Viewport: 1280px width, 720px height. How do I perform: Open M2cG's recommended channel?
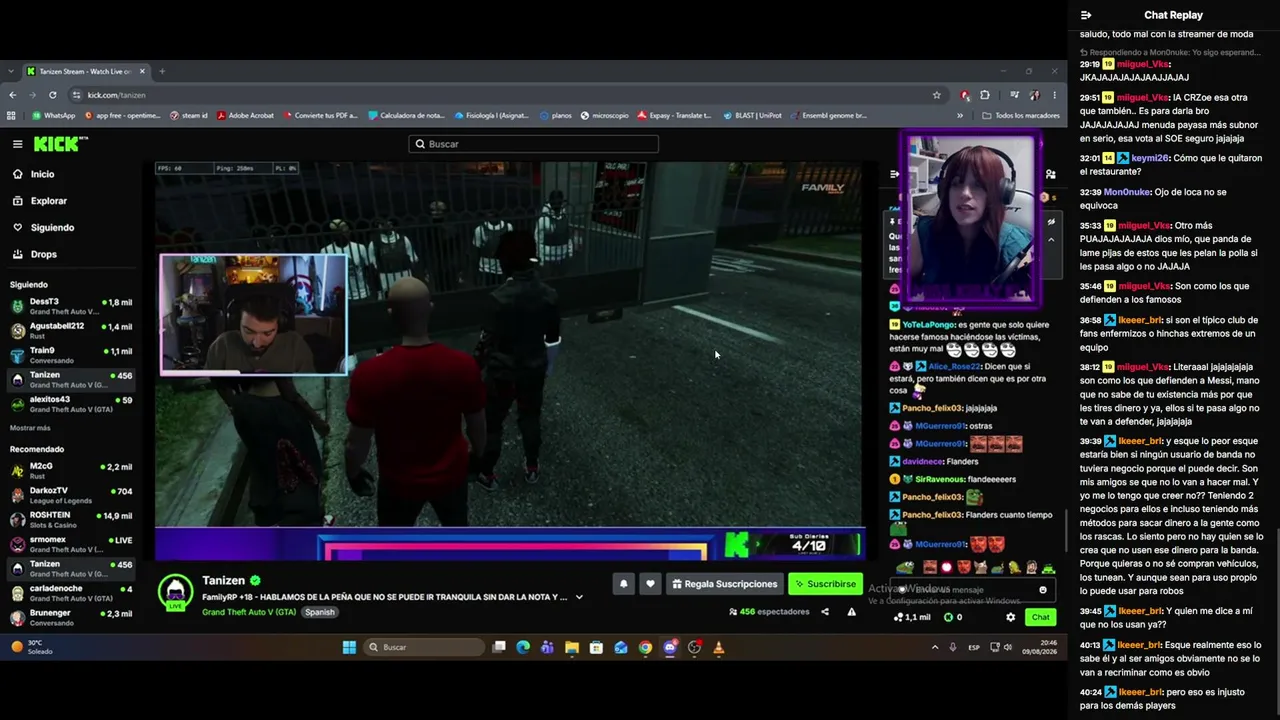coord(70,470)
